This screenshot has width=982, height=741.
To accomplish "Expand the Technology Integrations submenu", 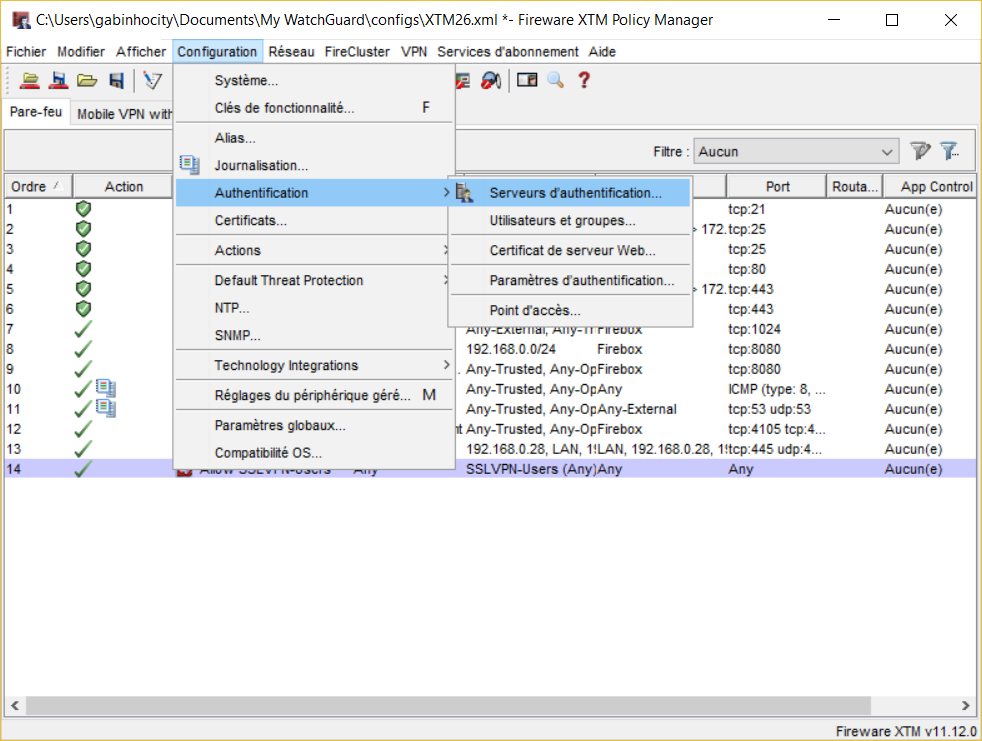I will point(313,366).
